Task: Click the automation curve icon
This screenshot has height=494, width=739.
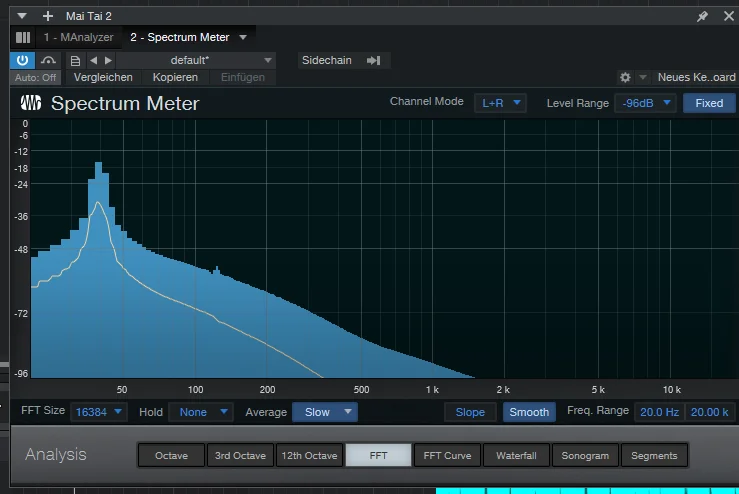Action: (48, 60)
